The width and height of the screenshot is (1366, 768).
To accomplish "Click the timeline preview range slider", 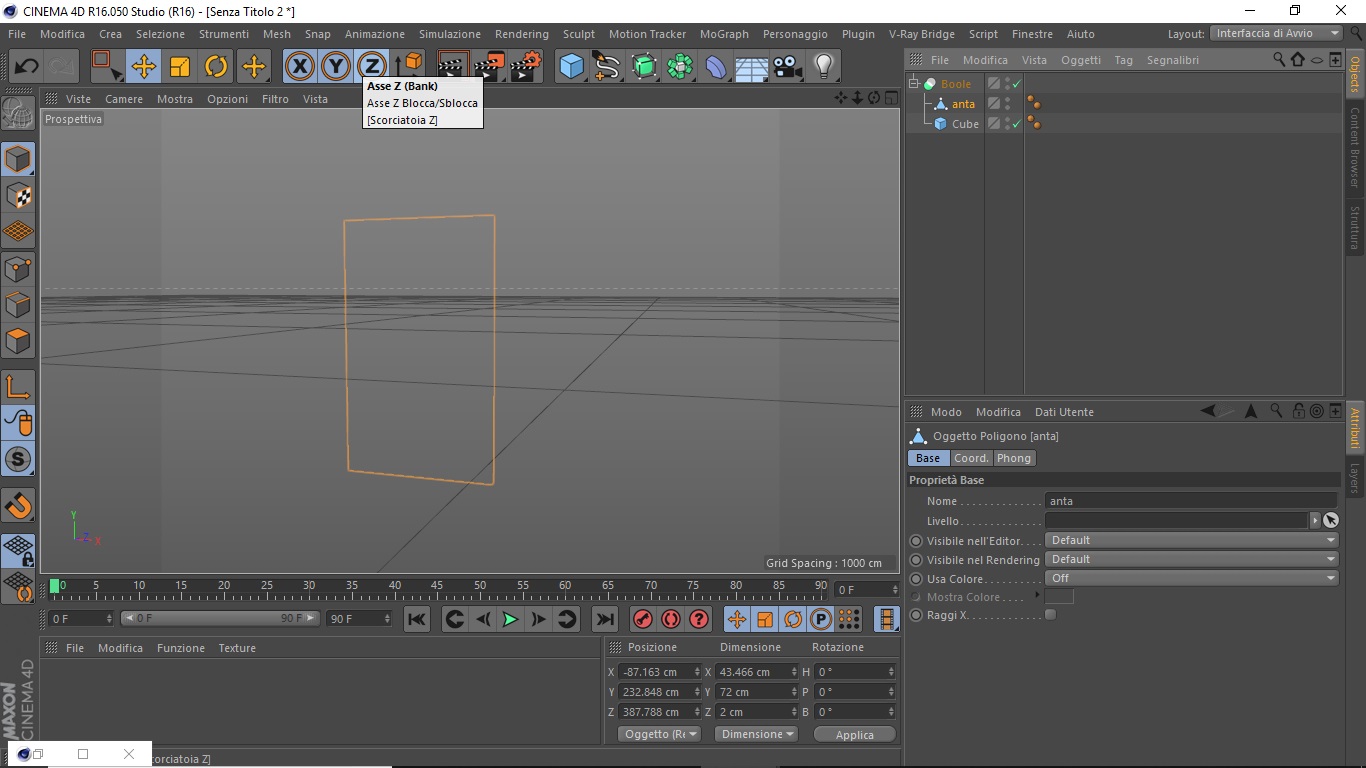I will pos(220,619).
